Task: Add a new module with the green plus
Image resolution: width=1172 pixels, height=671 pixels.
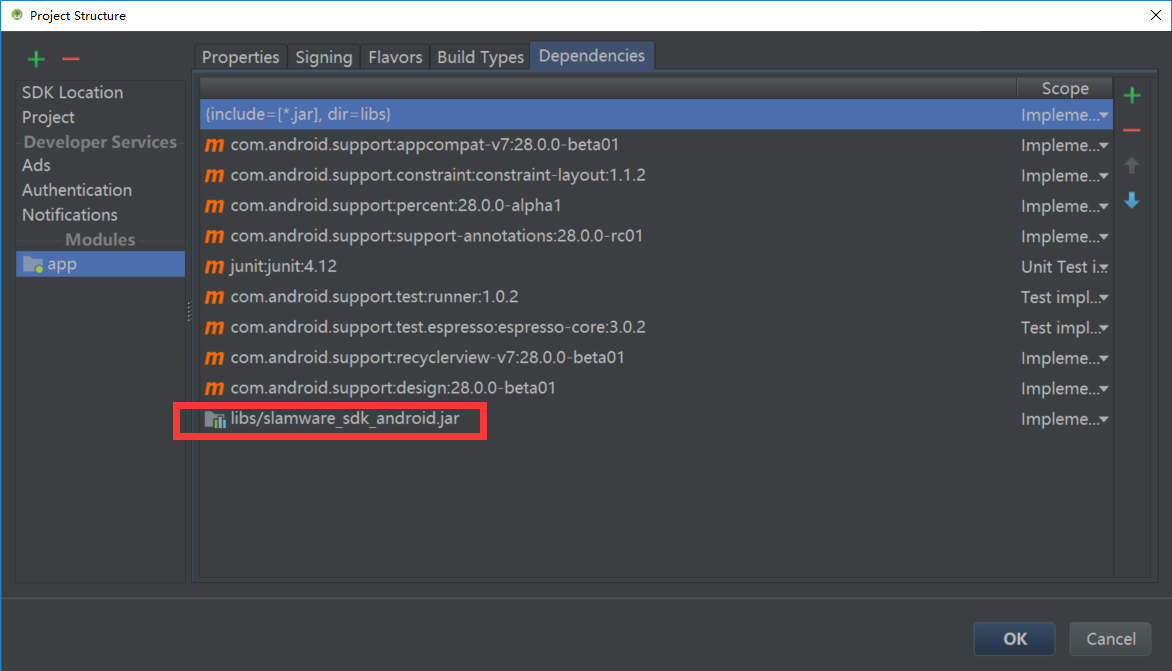Action: tap(36, 59)
